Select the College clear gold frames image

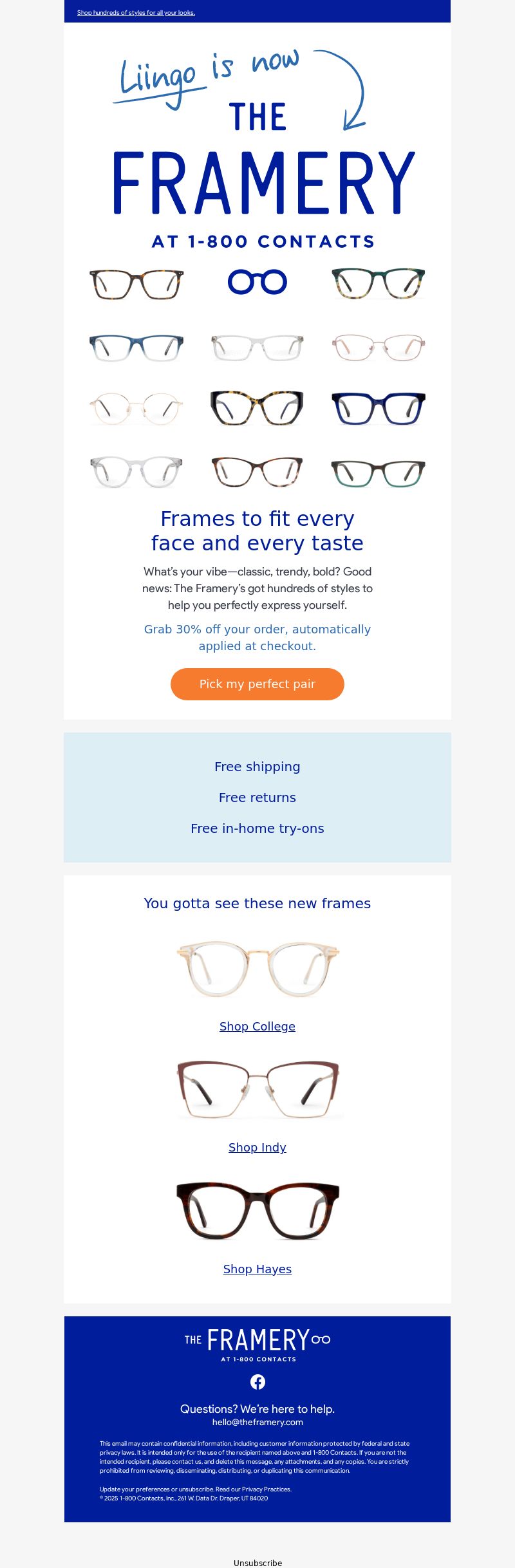257,969
